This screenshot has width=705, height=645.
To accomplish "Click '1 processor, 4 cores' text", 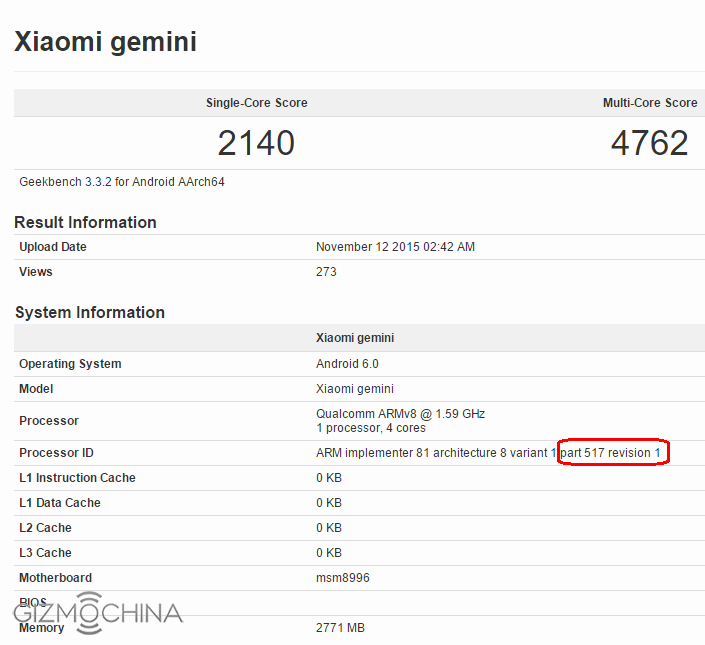I will click(371, 428).
